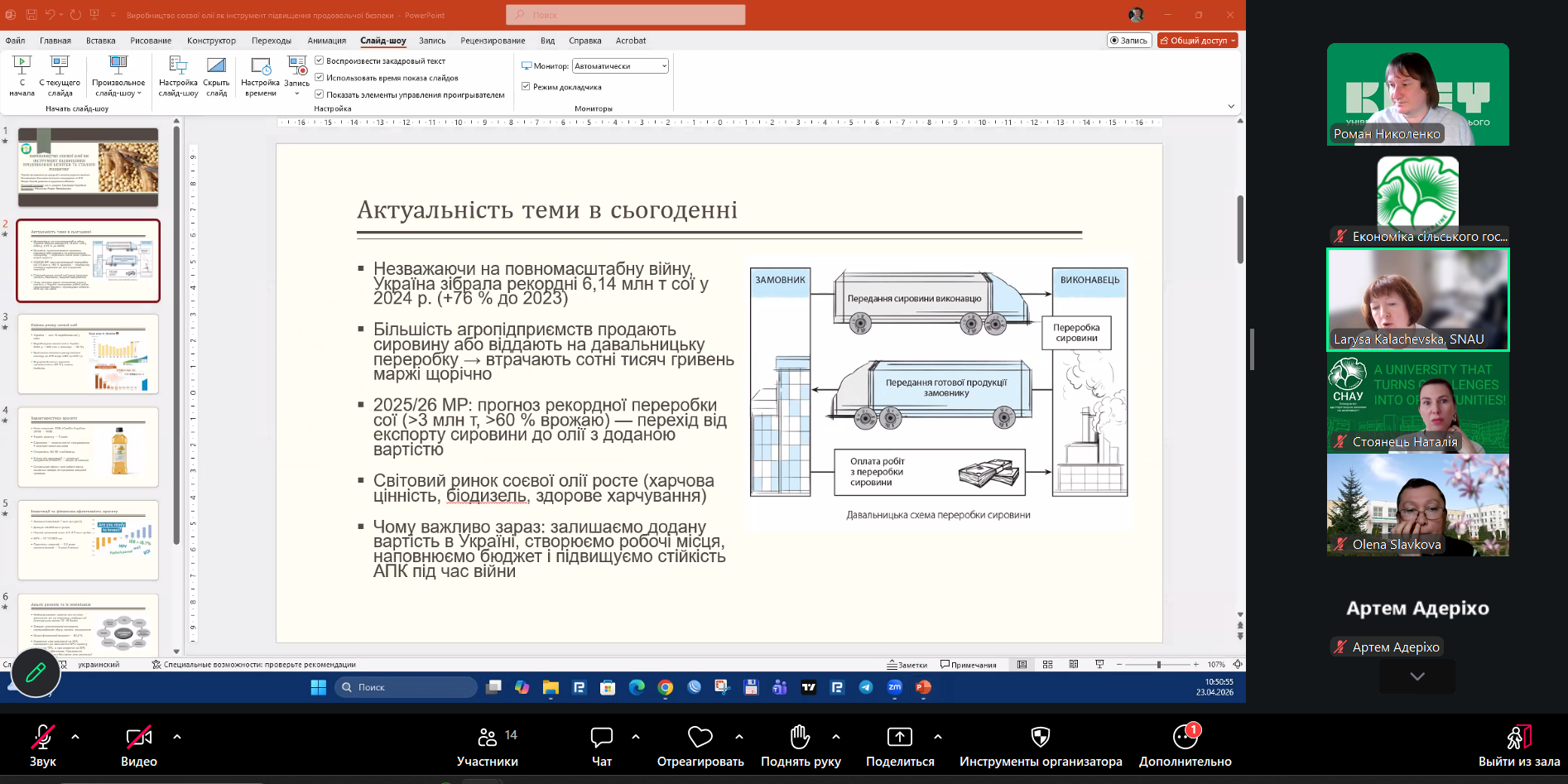1568x784 pixels.
Task: Open Google Chrome from taskbar
Action: tap(665, 687)
